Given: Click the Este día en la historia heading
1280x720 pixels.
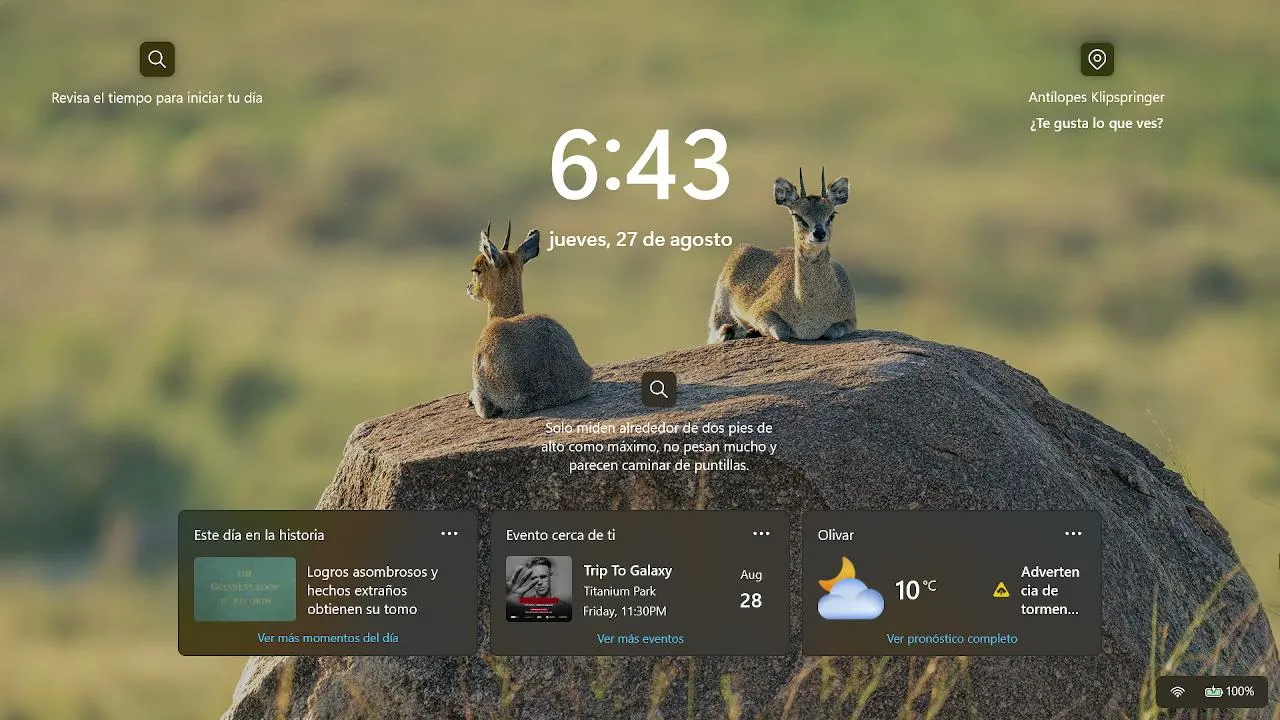Looking at the screenshot, I should (x=259, y=535).
